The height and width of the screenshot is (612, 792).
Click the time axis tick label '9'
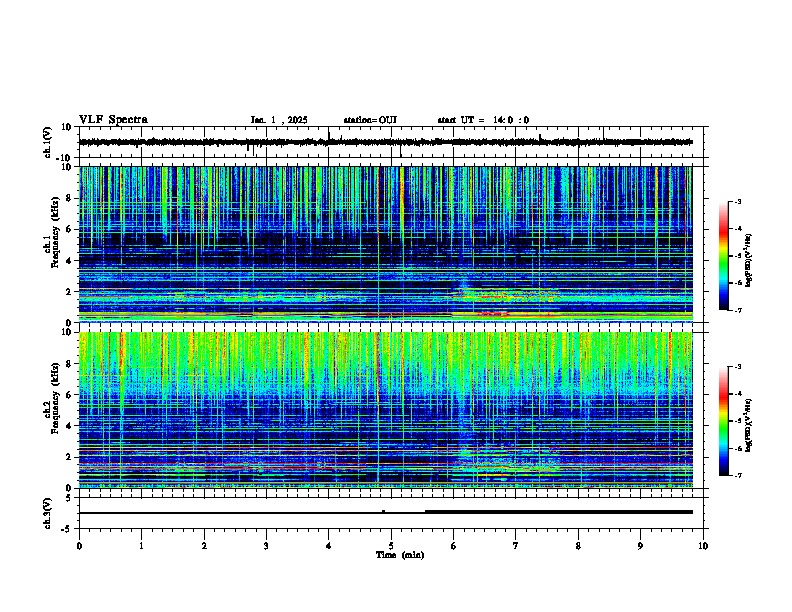tap(640, 546)
